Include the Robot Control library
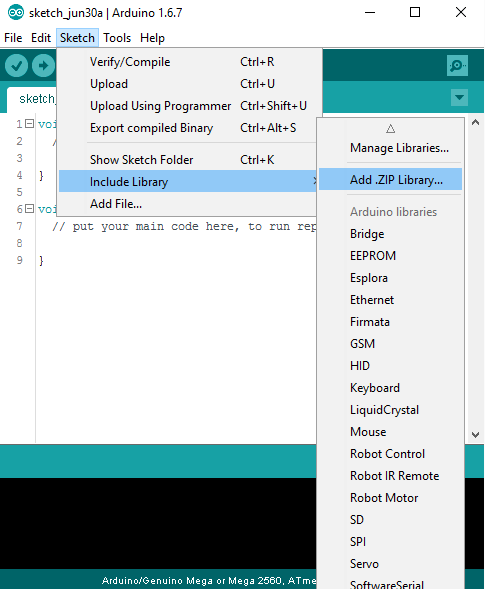The image size is (485, 589). coord(390,454)
